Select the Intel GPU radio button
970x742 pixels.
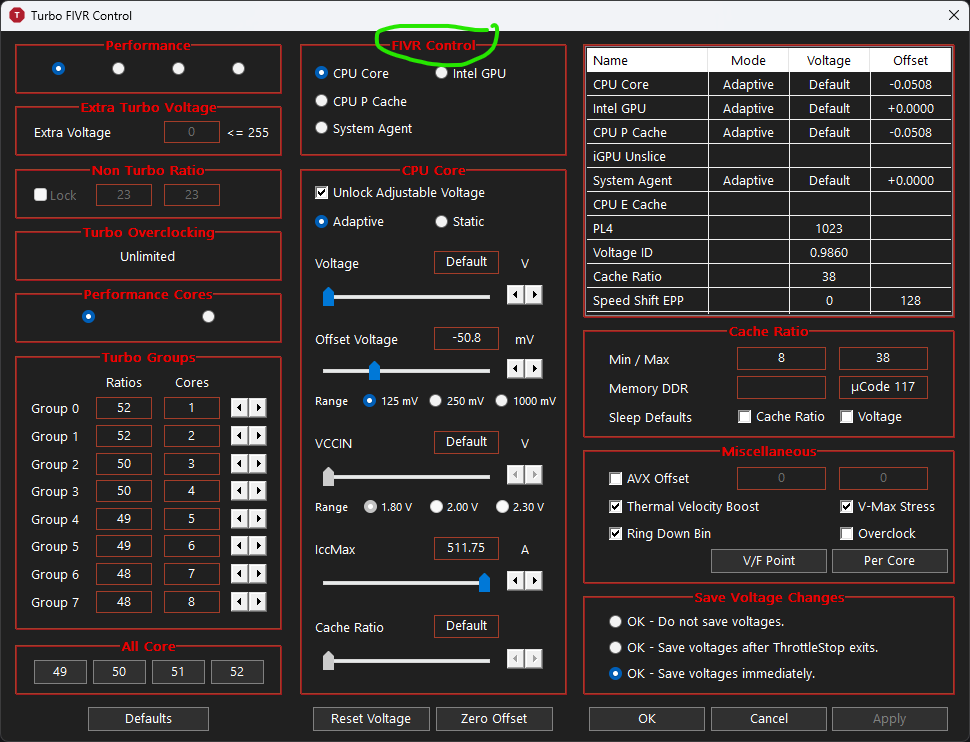tap(441, 73)
